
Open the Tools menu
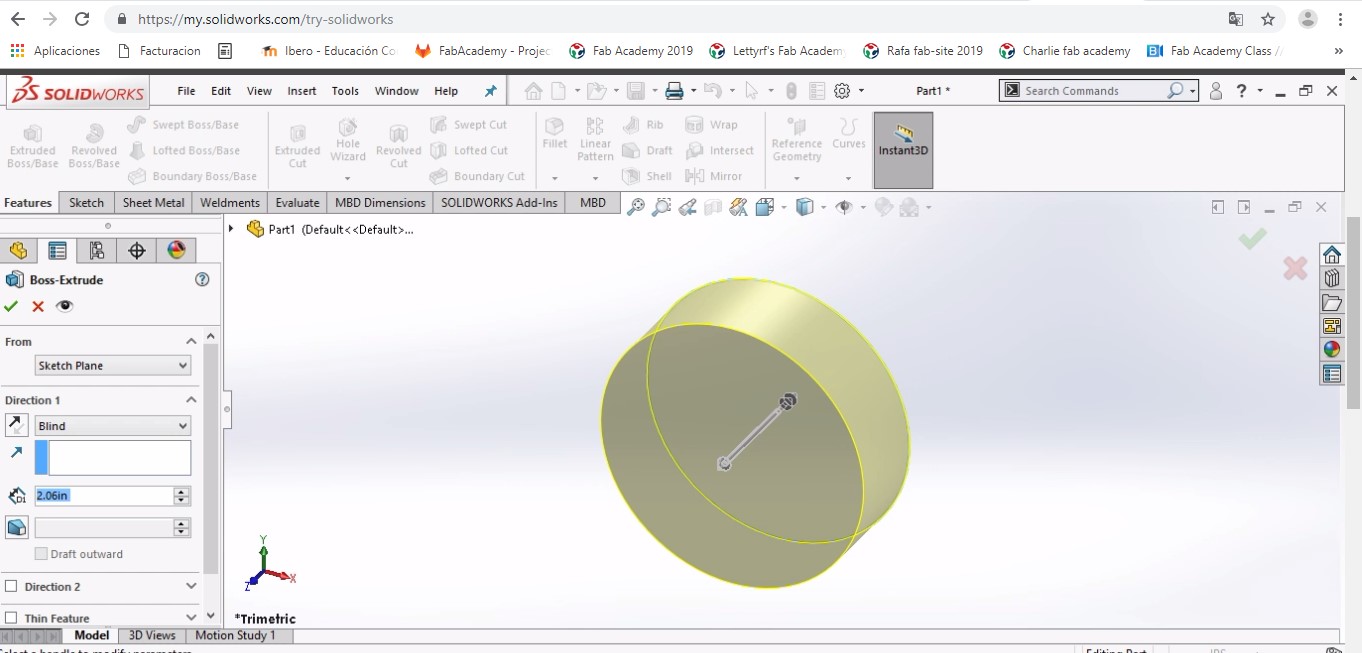(345, 91)
